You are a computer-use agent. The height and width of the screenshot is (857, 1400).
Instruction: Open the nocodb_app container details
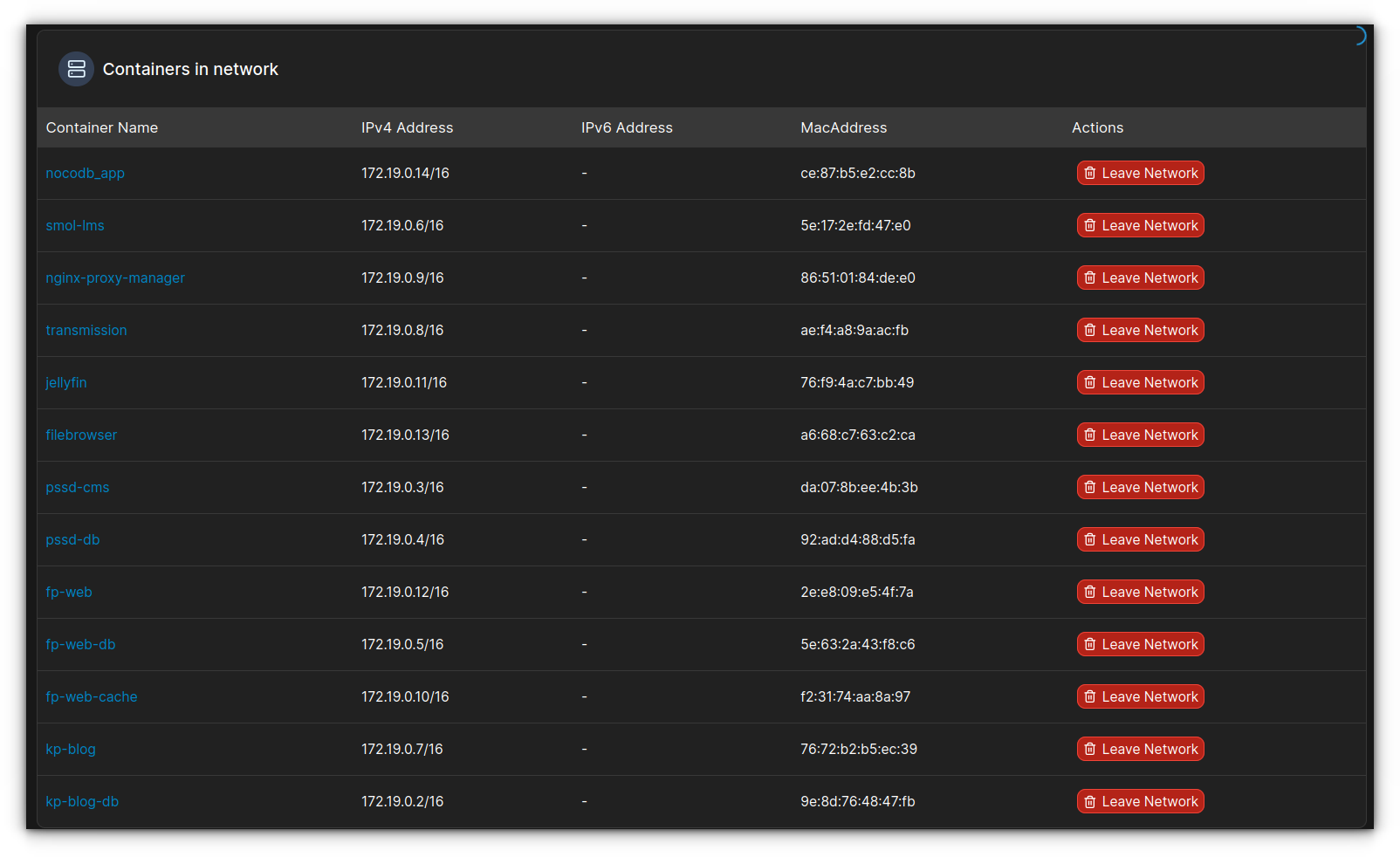(x=85, y=173)
